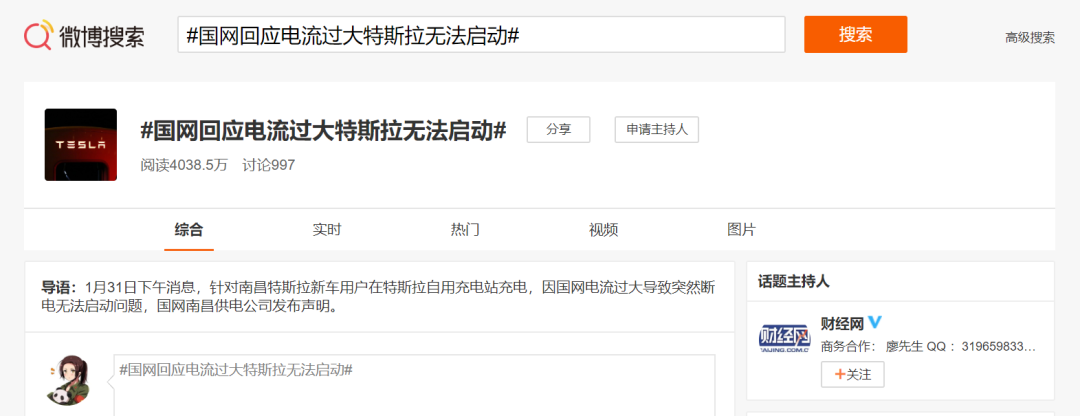Open the 财经网 logo avatar

(785, 337)
